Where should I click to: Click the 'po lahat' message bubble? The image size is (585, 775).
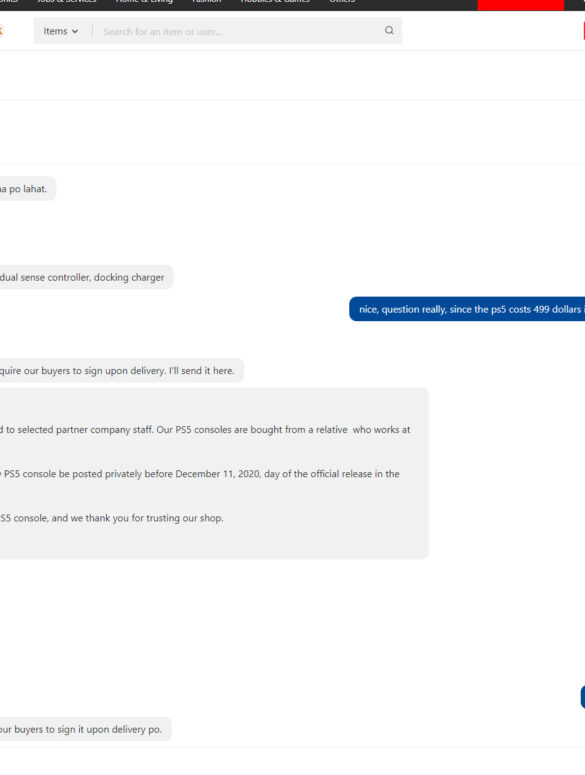(28, 189)
